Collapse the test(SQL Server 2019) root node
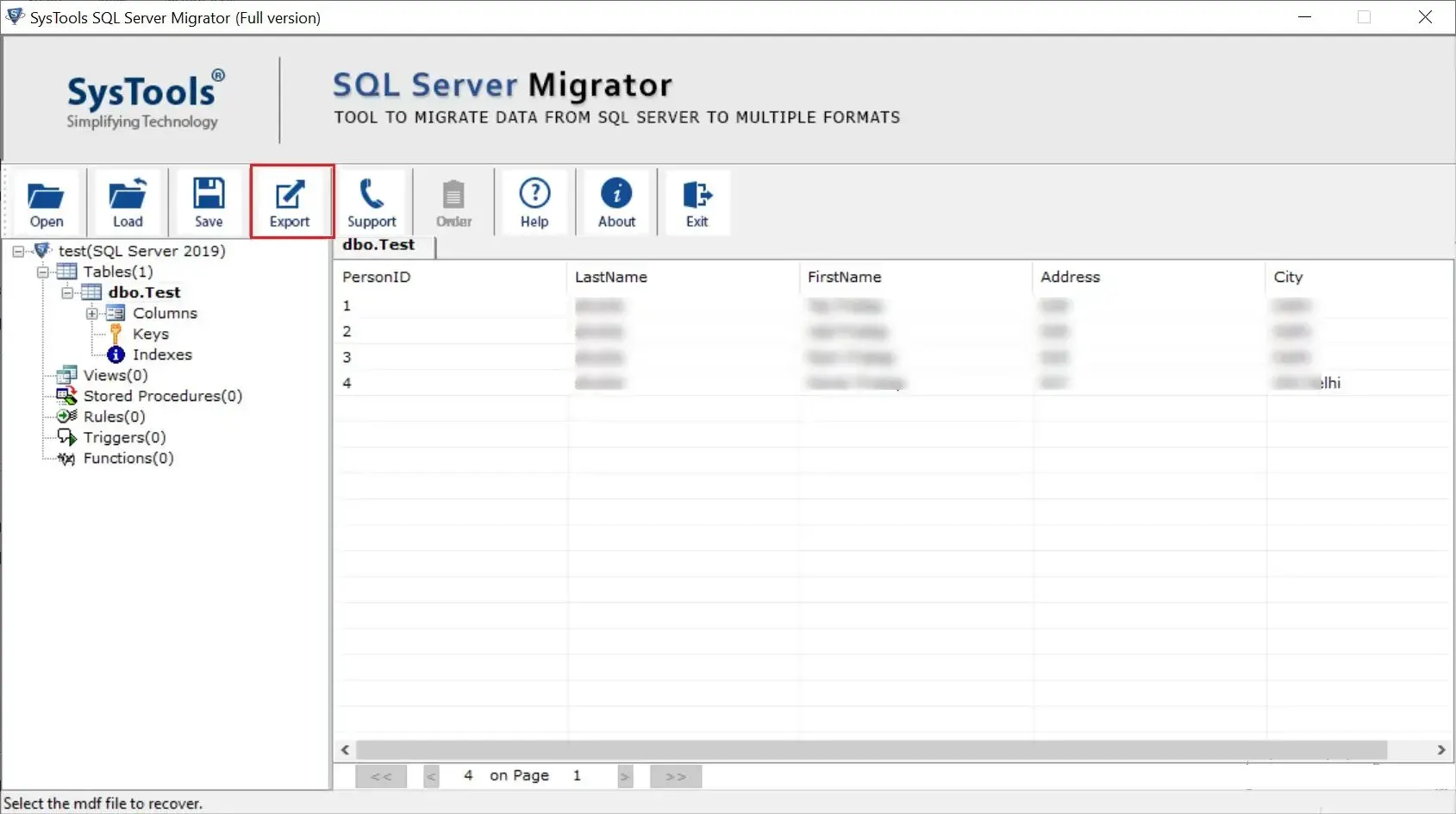1456x814 pixels. (x=18, y=252)
